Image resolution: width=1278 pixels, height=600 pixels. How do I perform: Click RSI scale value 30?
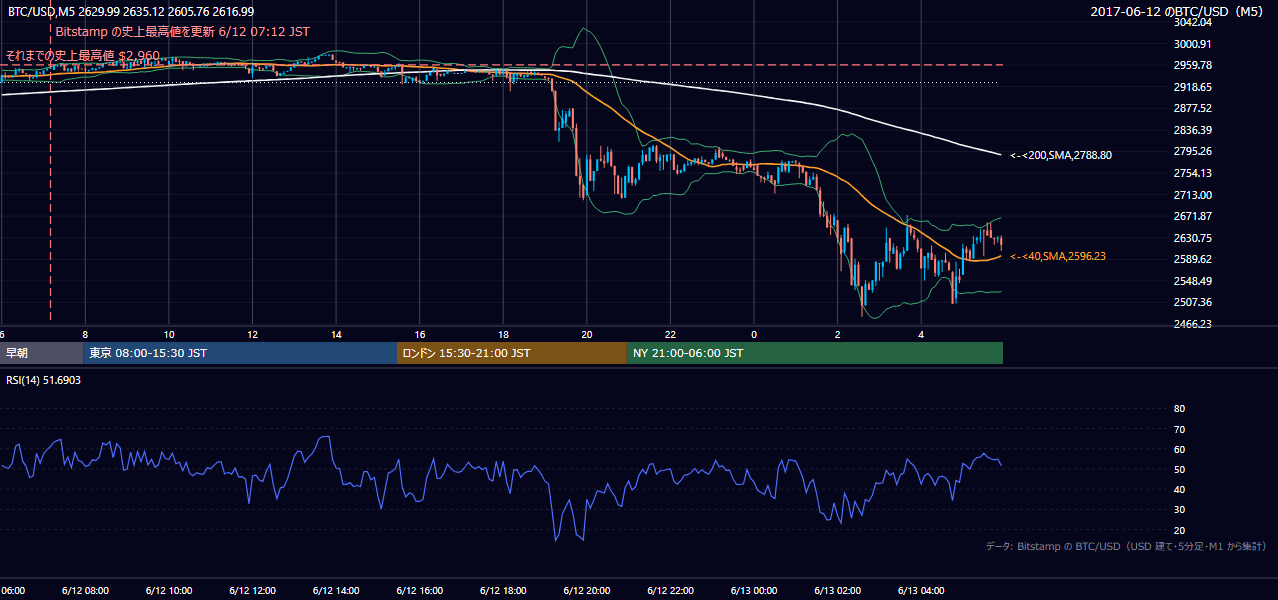pyautogui.click(x=1179, y=510)
